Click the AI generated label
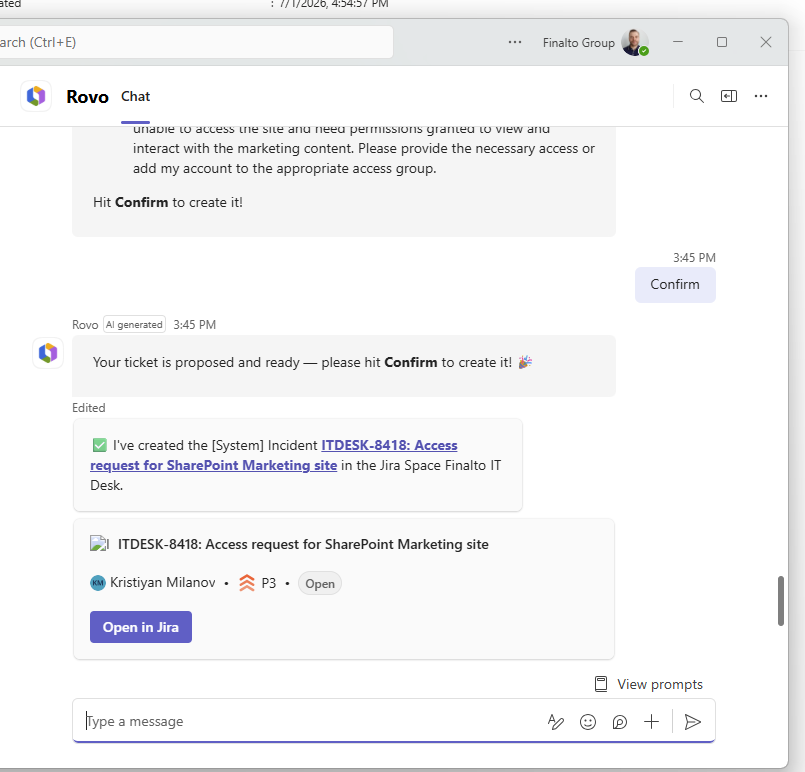 (x=134, y=324)
